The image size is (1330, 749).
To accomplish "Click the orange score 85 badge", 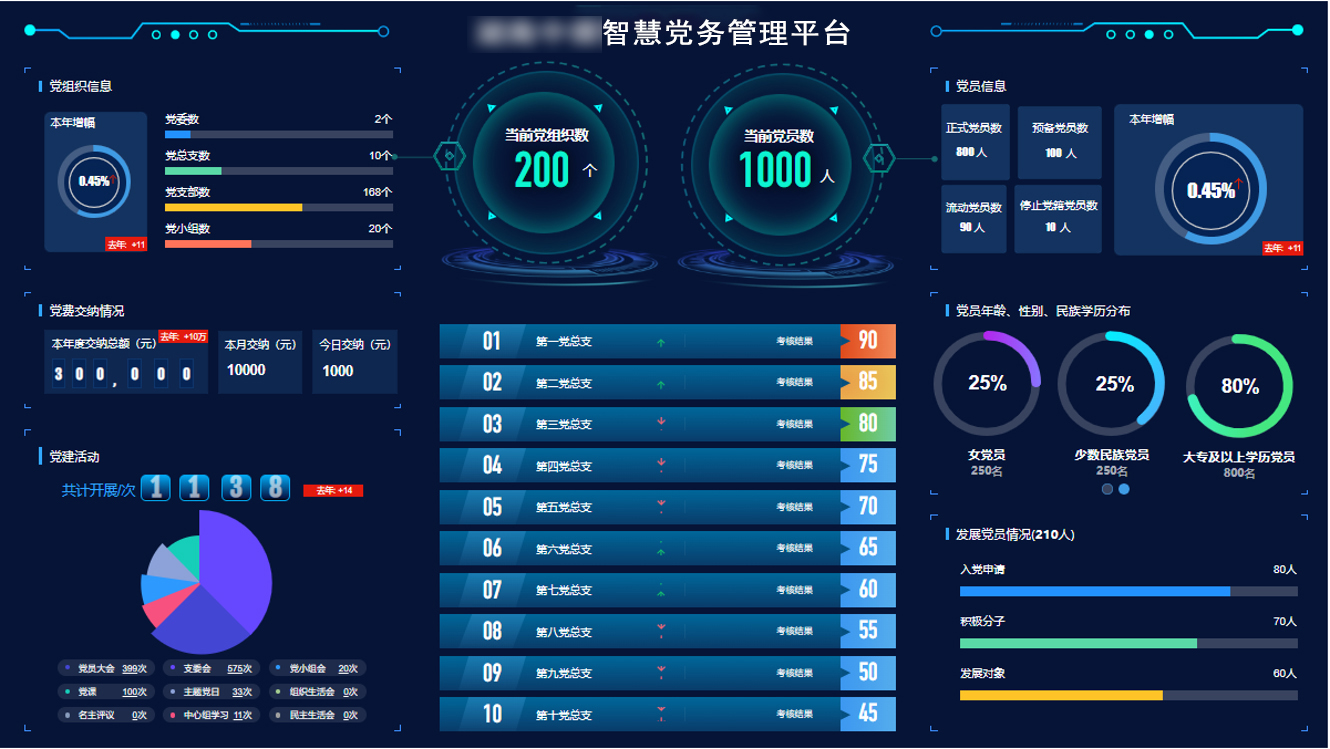I will [x=868, y=382].
